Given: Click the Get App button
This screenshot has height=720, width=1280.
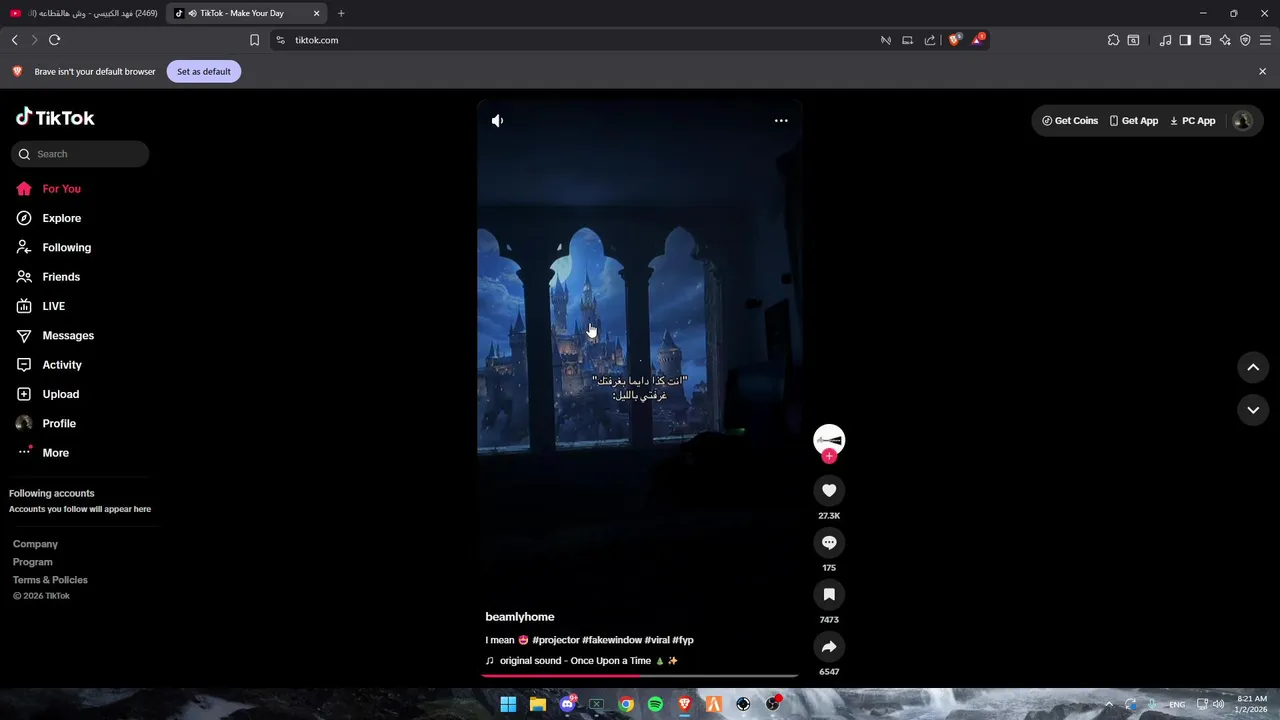Looking at the screenshot, I should click(x=1134, y=121).
